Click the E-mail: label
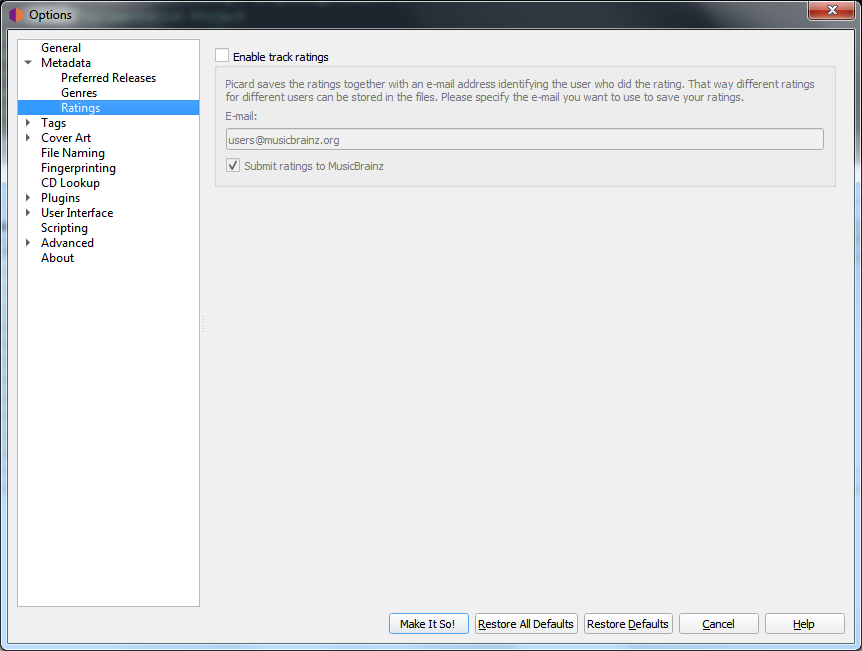This screenshot has height=651, width=862. pyautogui.click(x=241, y=116)
